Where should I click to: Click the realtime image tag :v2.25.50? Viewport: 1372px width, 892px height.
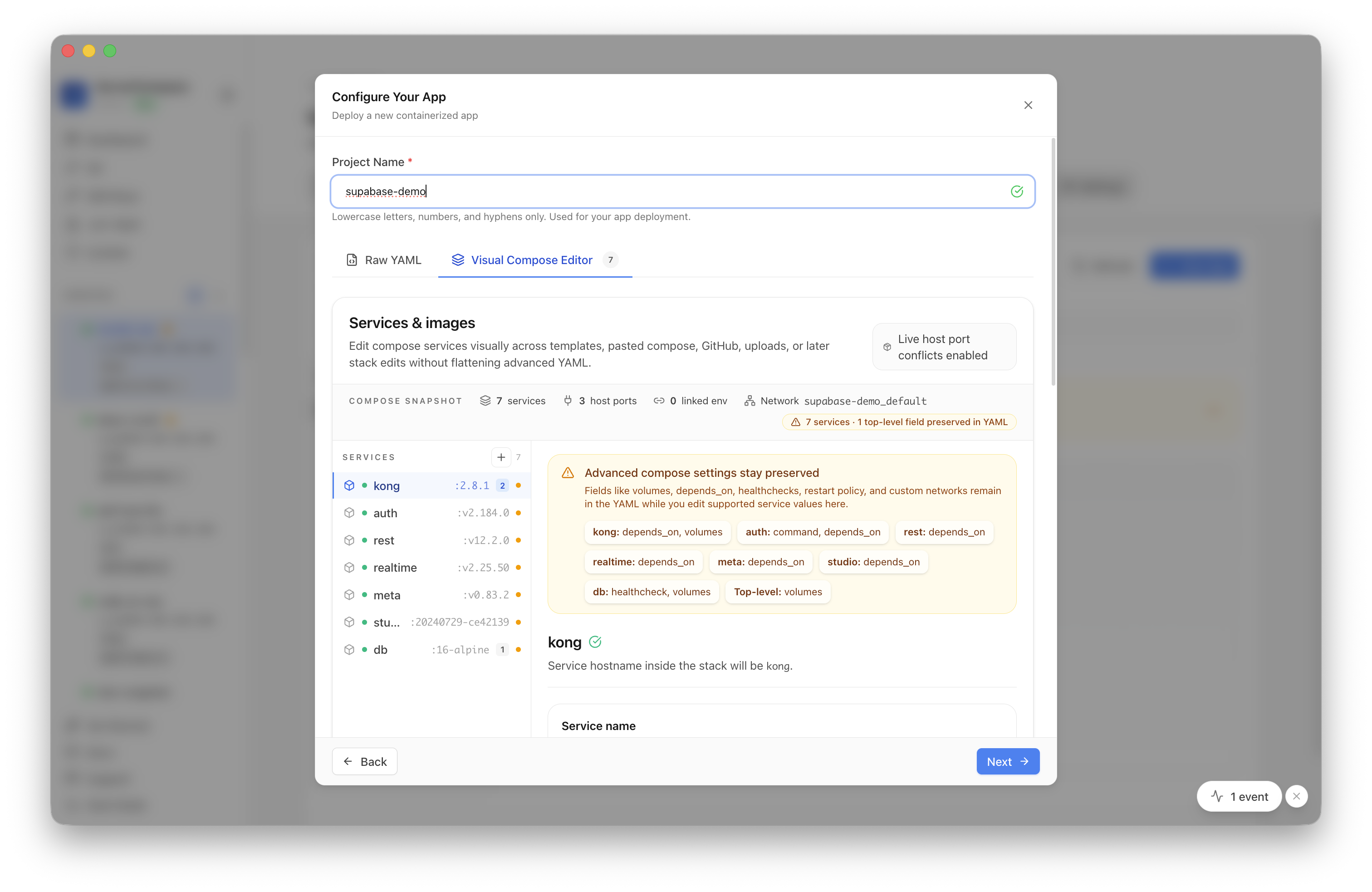[x=483, y=568]
